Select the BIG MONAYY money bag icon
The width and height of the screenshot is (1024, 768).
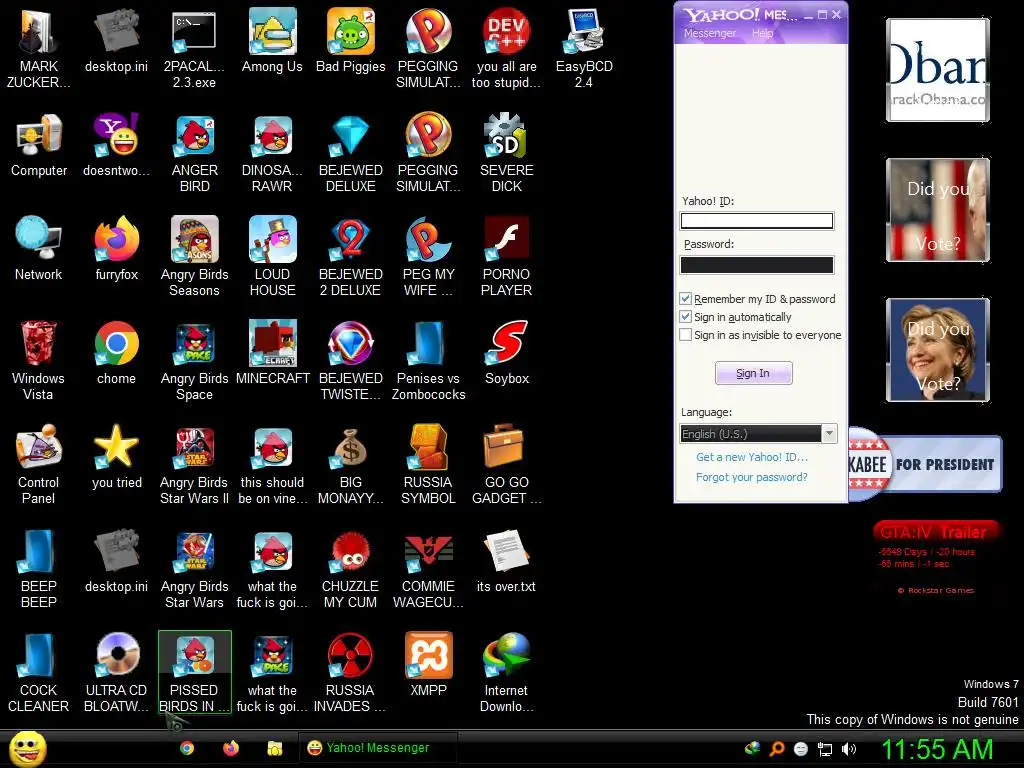point(351,464)
